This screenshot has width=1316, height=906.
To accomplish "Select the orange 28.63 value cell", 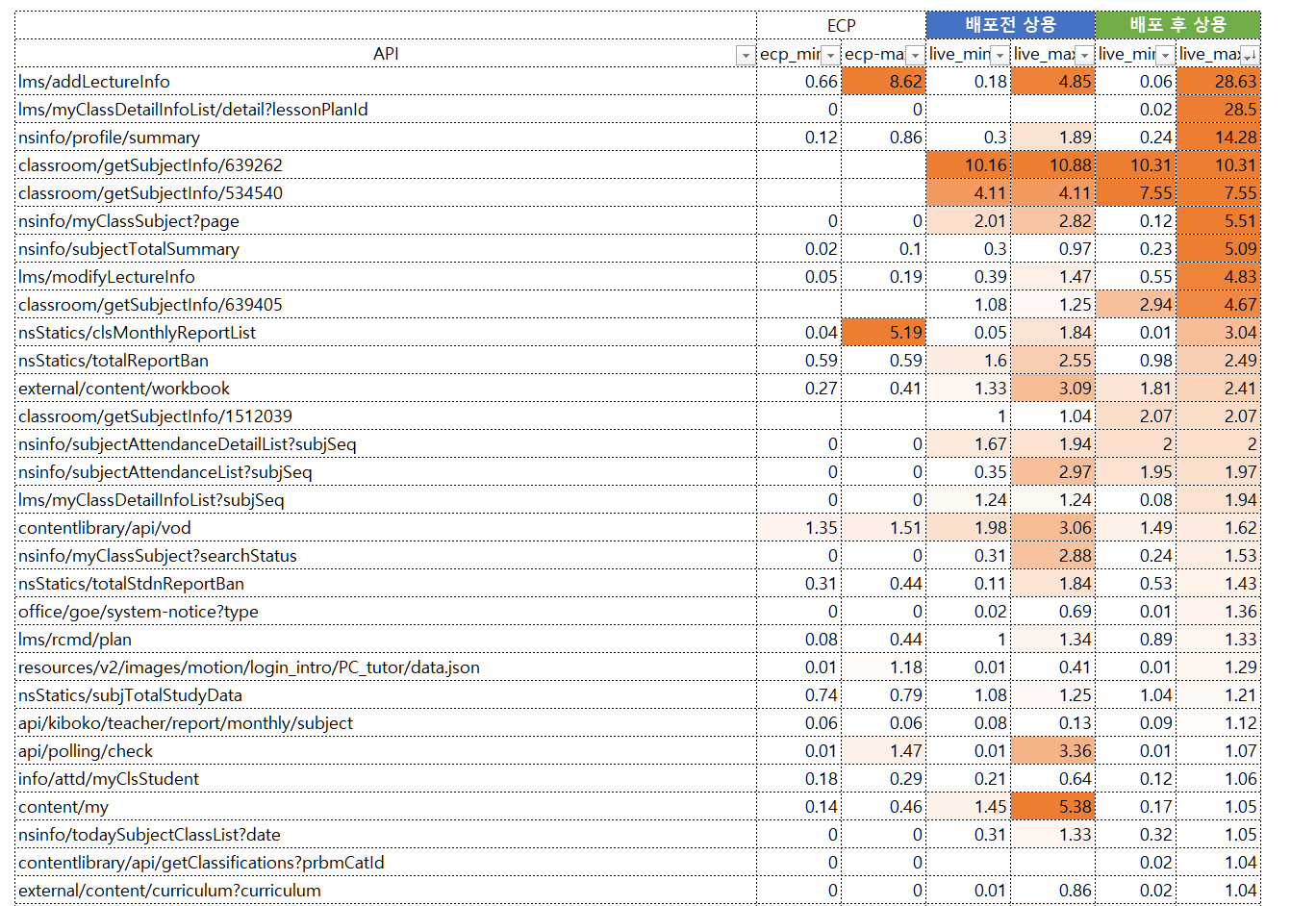I will pyautogui.click(x=1219, y=82).
